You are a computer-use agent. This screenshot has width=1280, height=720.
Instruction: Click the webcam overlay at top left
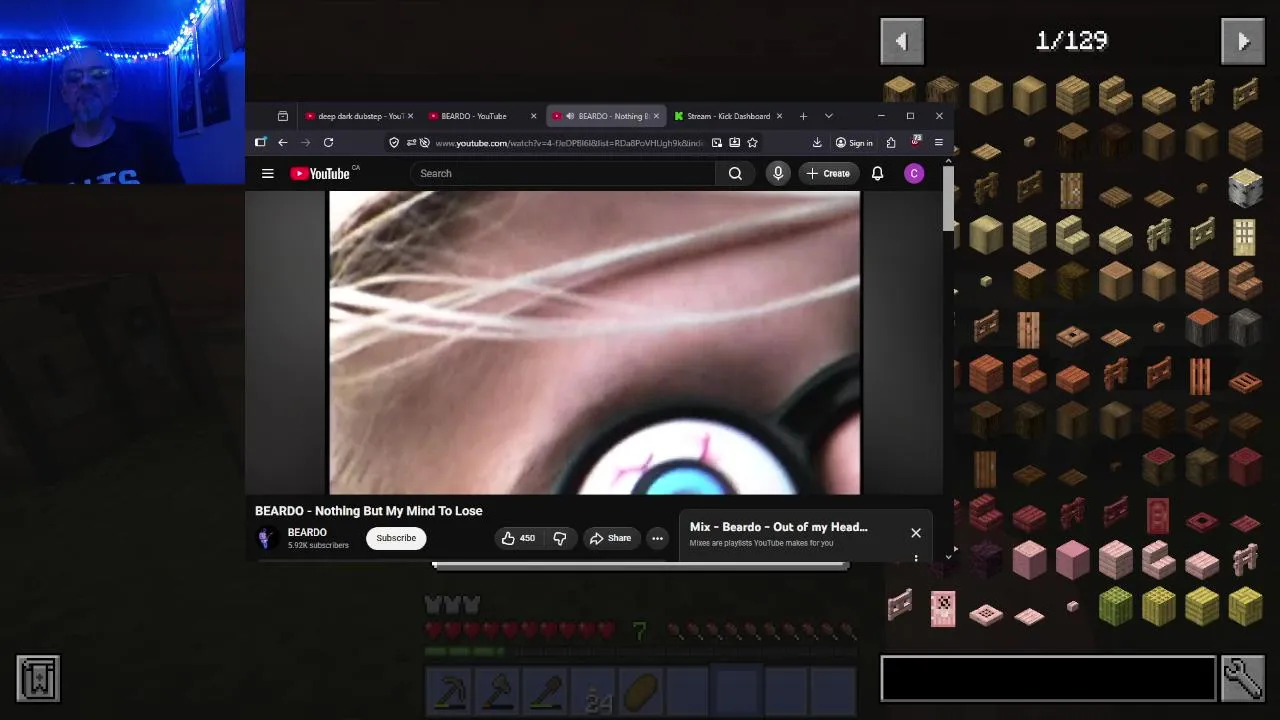tap(122, 92)
